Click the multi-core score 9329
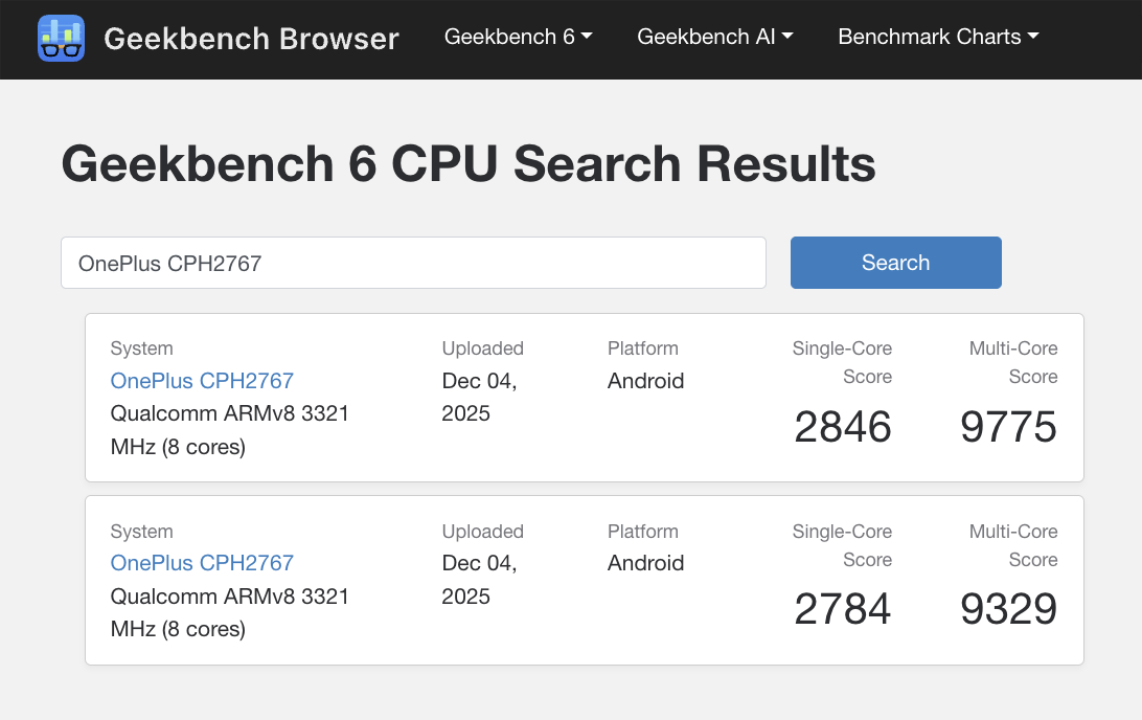Screen dimensions: 1142x720 point(1008,609)
